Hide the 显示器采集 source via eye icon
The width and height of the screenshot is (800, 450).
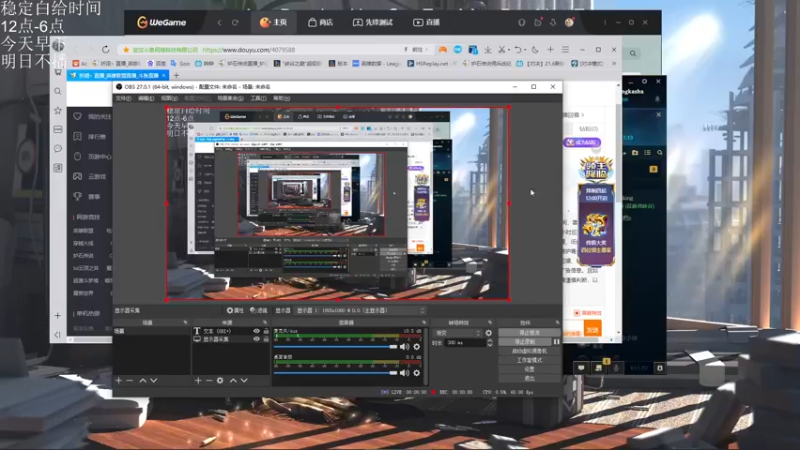256,339
